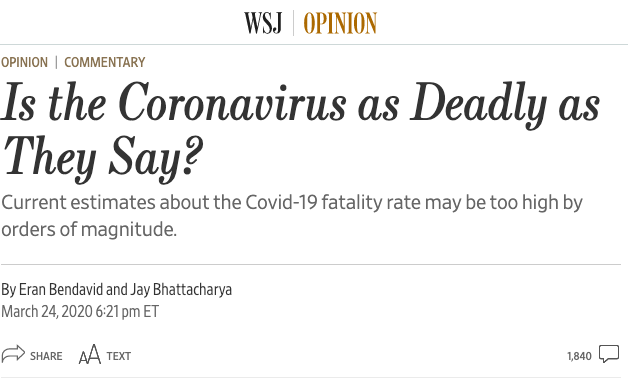Click 'orders of magnitude' in the subheadline
Image resolution: width=628 pixels, height=387 pixels.
(88, 230)
